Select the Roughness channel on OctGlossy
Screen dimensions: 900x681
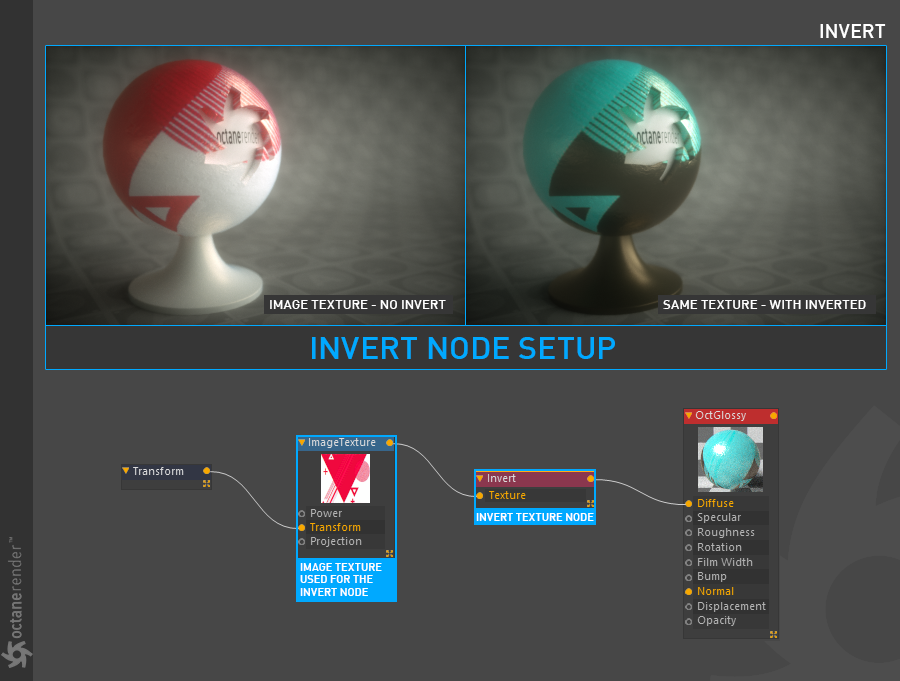tap(725, 532)
